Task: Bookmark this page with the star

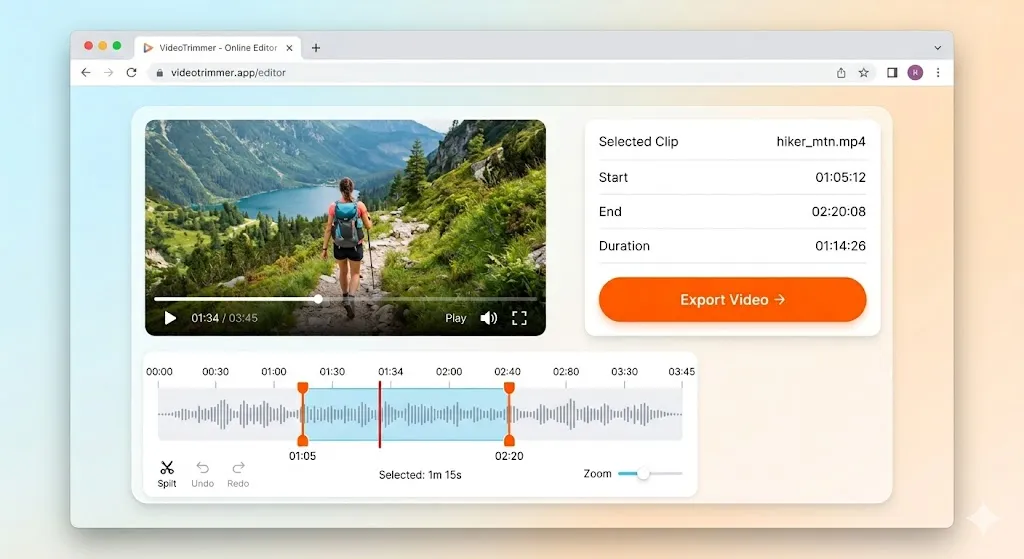Action: click(x=863, y=72)
